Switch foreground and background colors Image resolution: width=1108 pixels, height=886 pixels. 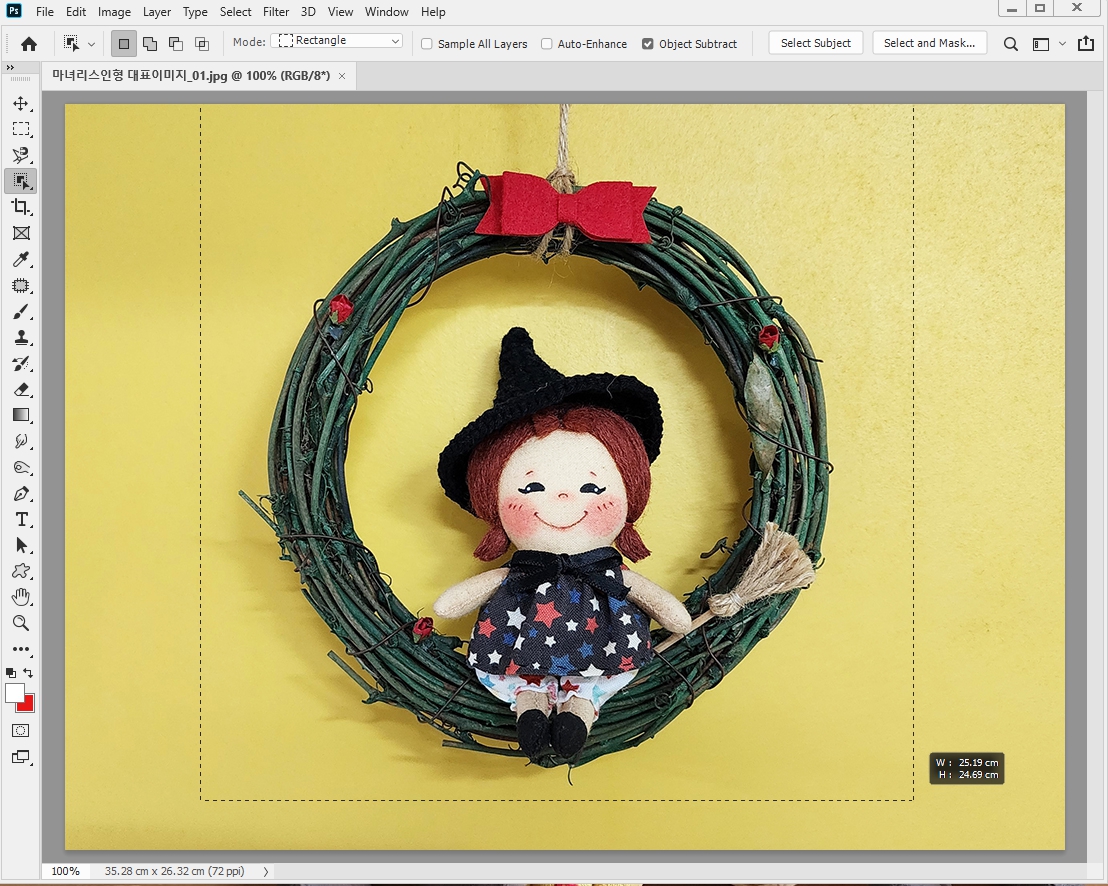pyautogui.click(x=28, y=673)
